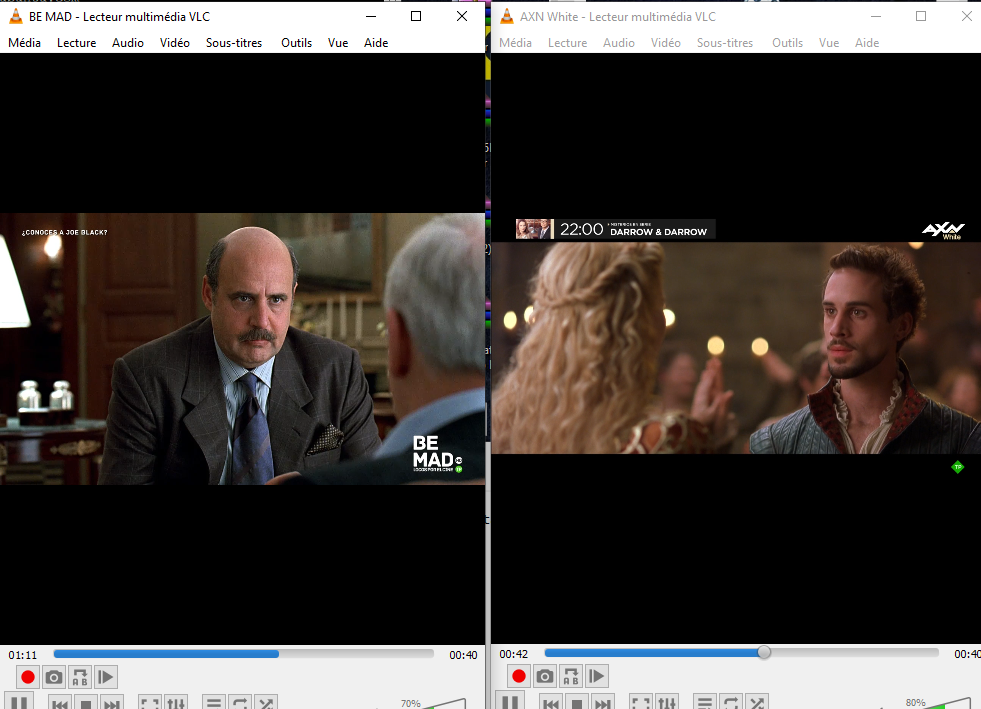981x709 pixels.
Task: Toggle random playback in BE MAD window
Action: 266,703
